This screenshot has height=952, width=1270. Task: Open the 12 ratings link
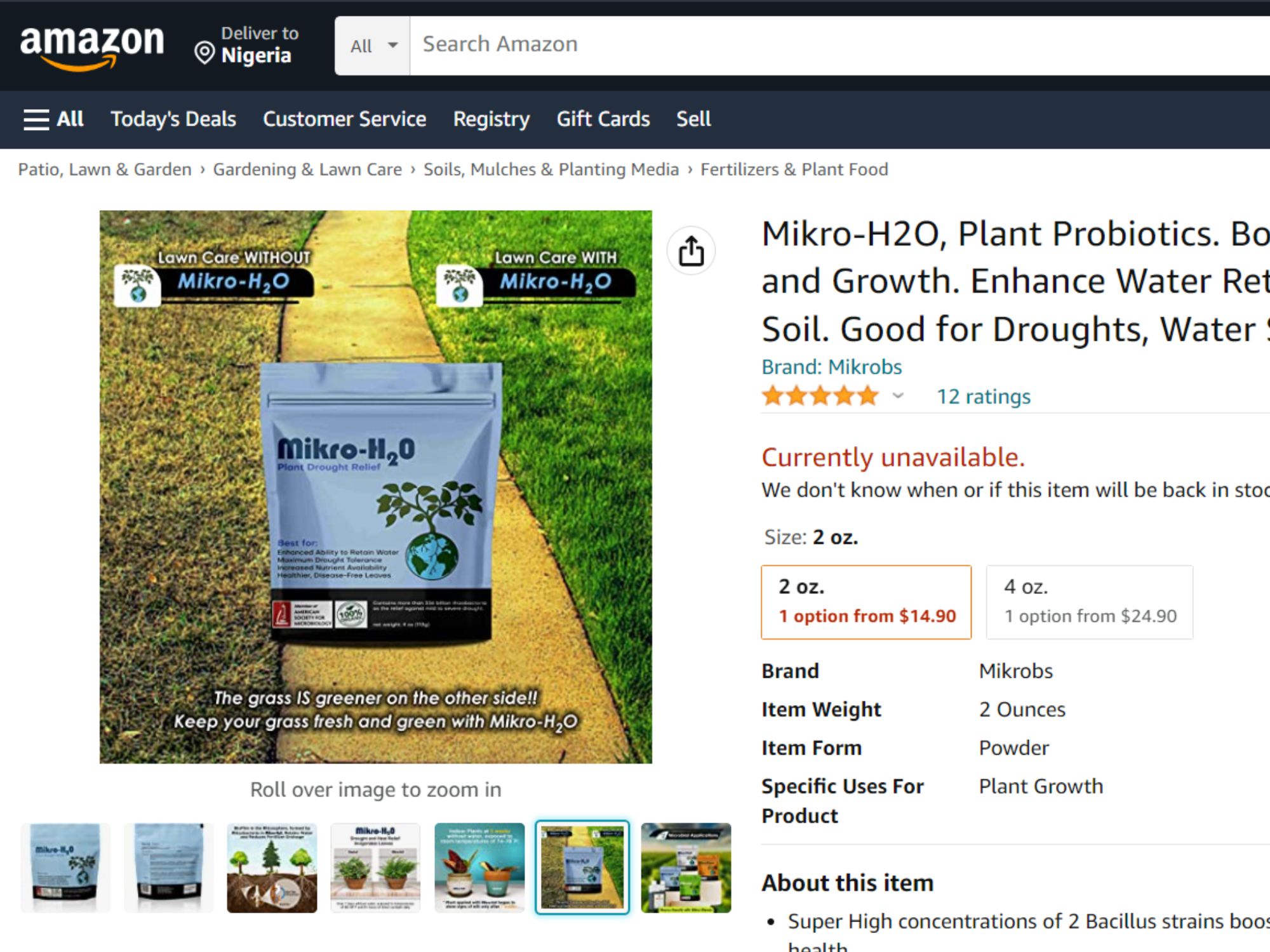984,397
